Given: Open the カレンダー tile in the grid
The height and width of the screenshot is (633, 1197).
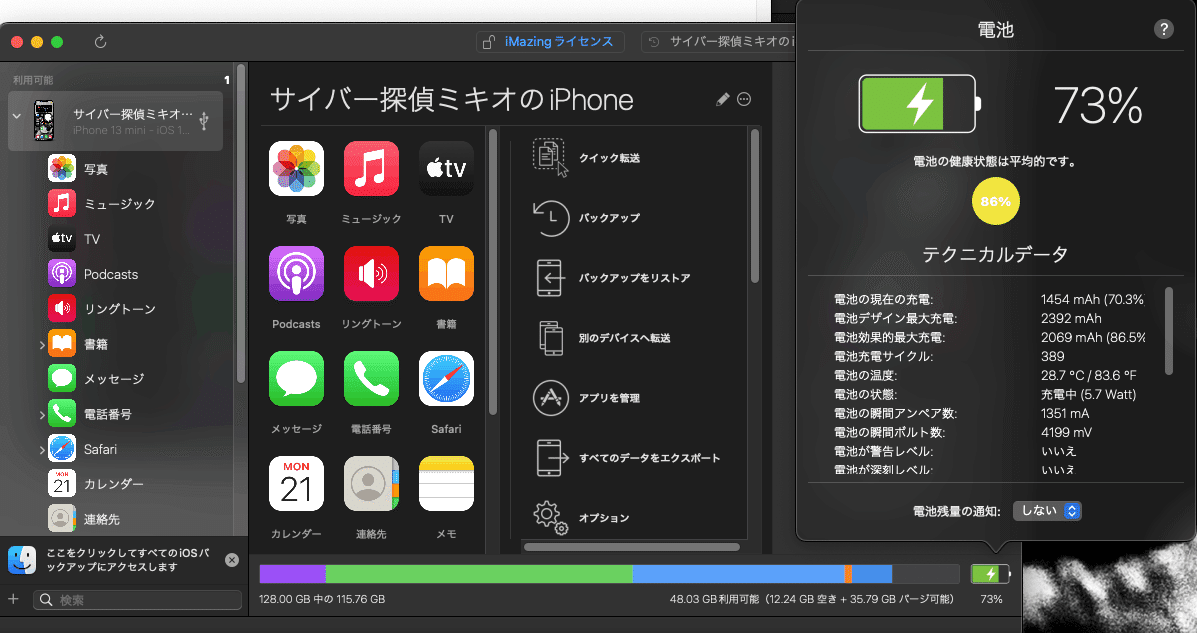Looking at the screenshot, I should point(296,483).
